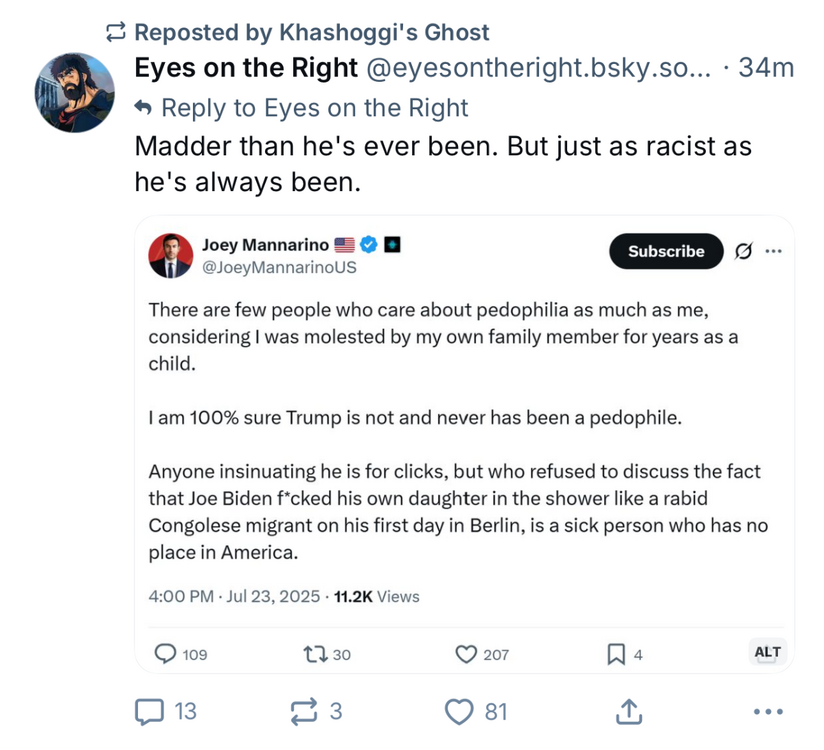This screenshot has height=750, width=824.
Task: Open Eyes on the Right's profile avatar
Action: point(75,92)
